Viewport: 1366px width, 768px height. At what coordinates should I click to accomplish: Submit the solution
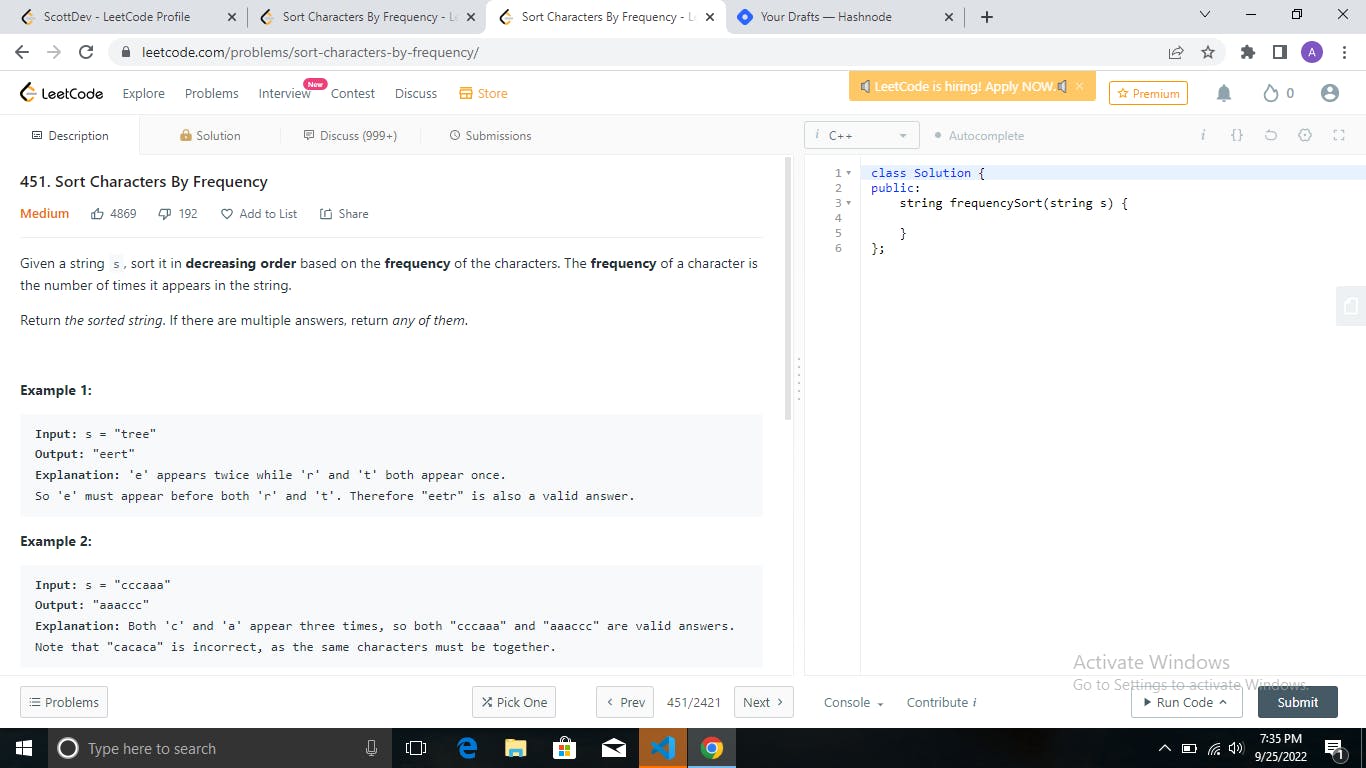pyautogui.click(x=1297, y=702)
